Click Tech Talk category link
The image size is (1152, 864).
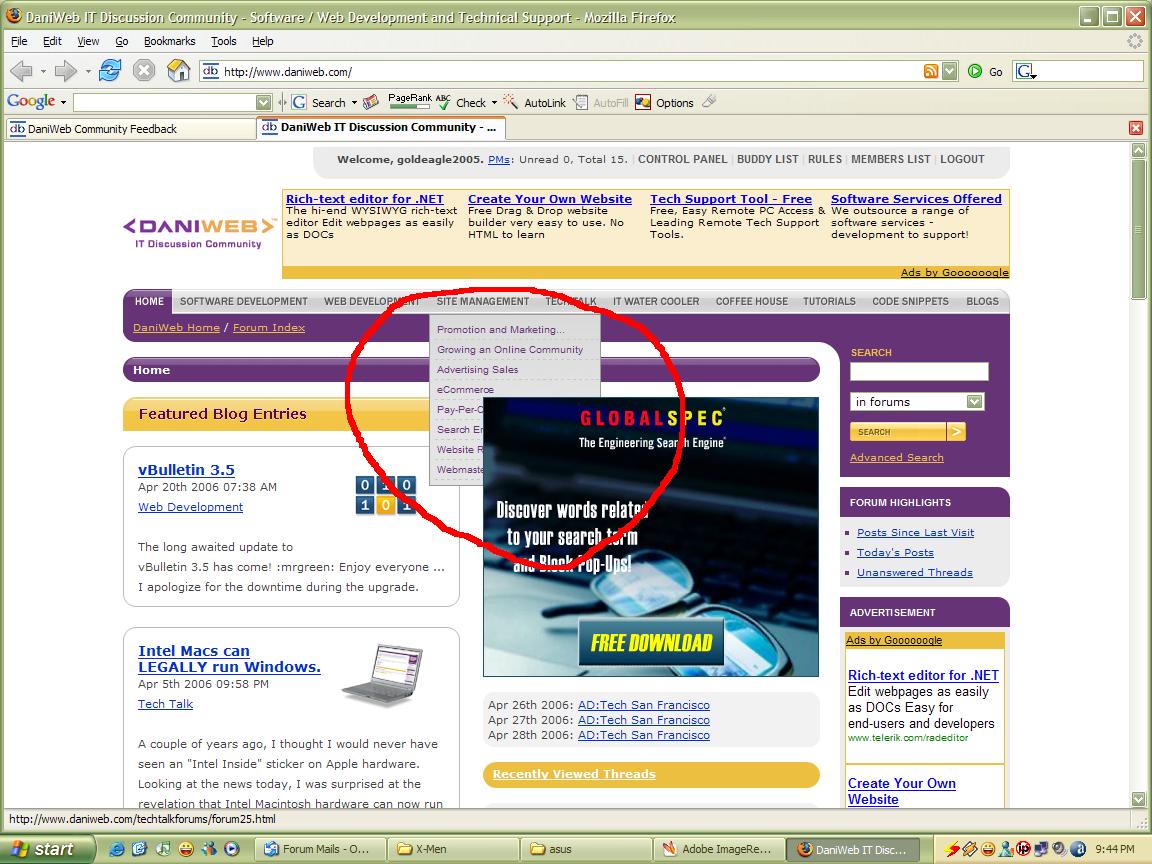[165, 704]
